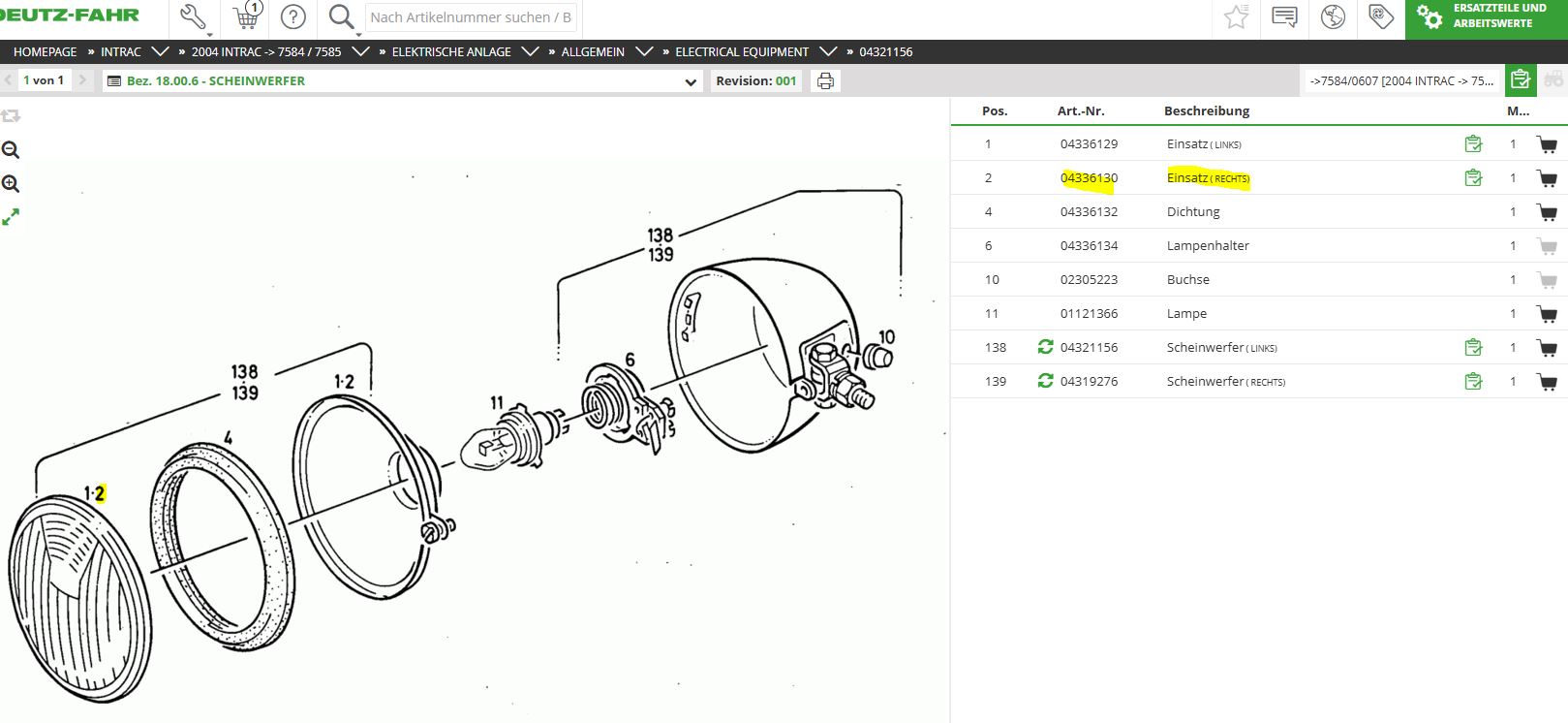The height and width of the screenshot is (723, 1568).
Task: Zoom out of the parts diagram
Action: [11, 150]
